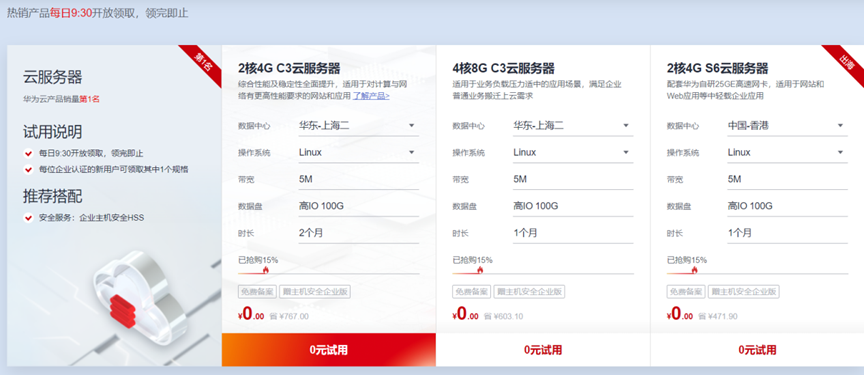Click 时长 1个月 field in 4核8G C3 card
The height and width of the screenshot is (375, 864).
click(573, 233)
